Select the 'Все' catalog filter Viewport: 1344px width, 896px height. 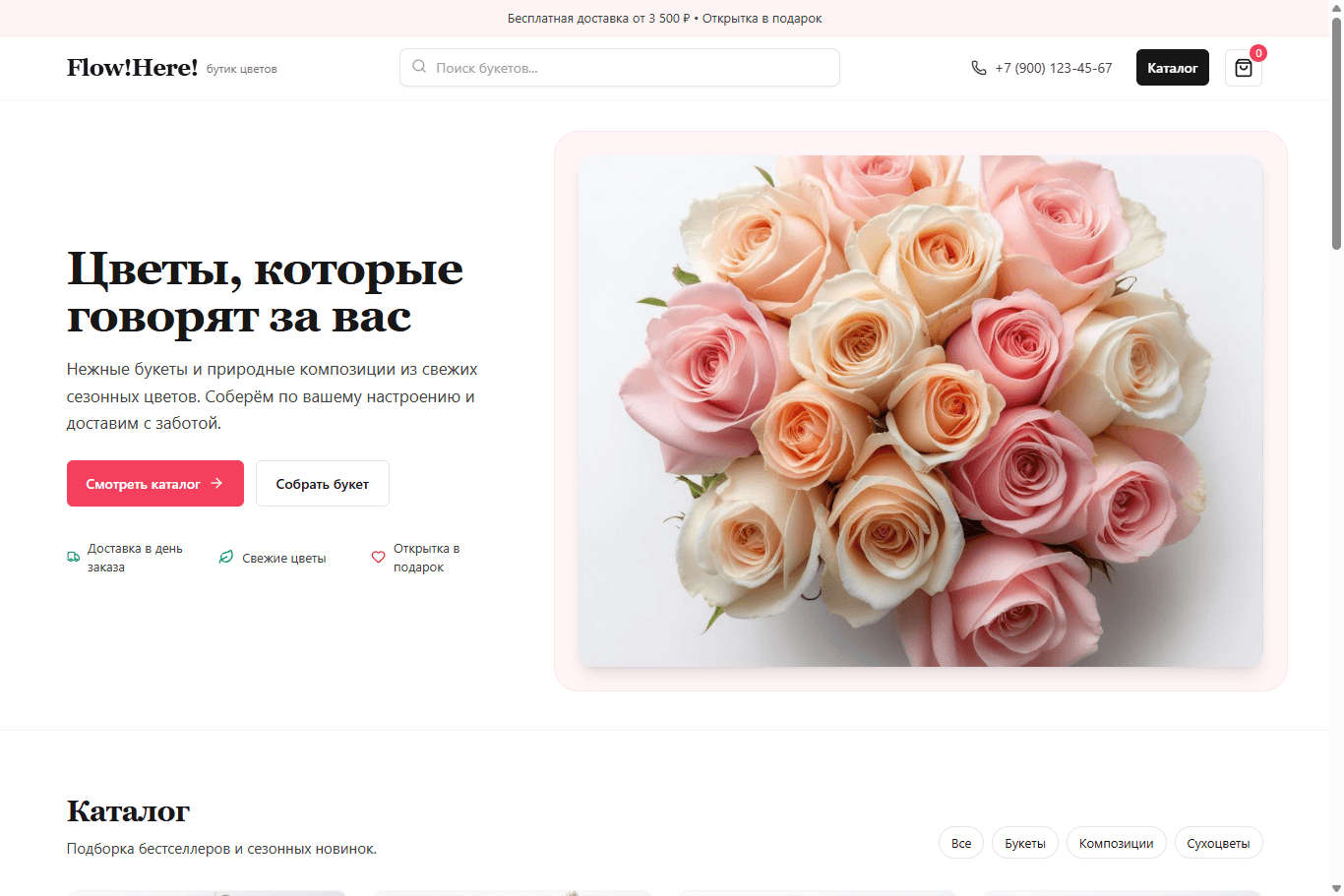pos(960,842)
